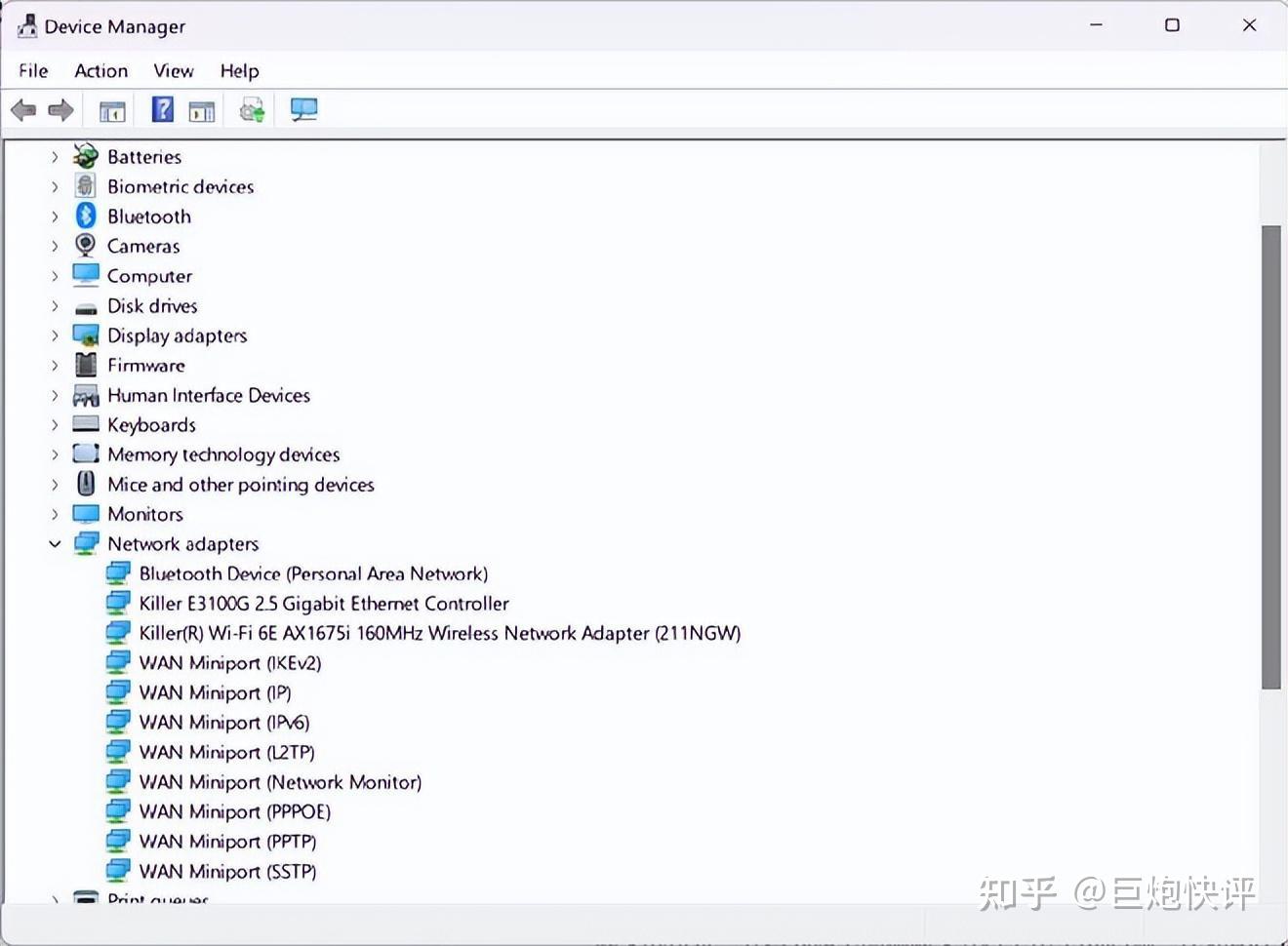The height and width of the screenshot is (946, 1288).
Task: Maximize the Device Manager window
Action: point(1172,25)
